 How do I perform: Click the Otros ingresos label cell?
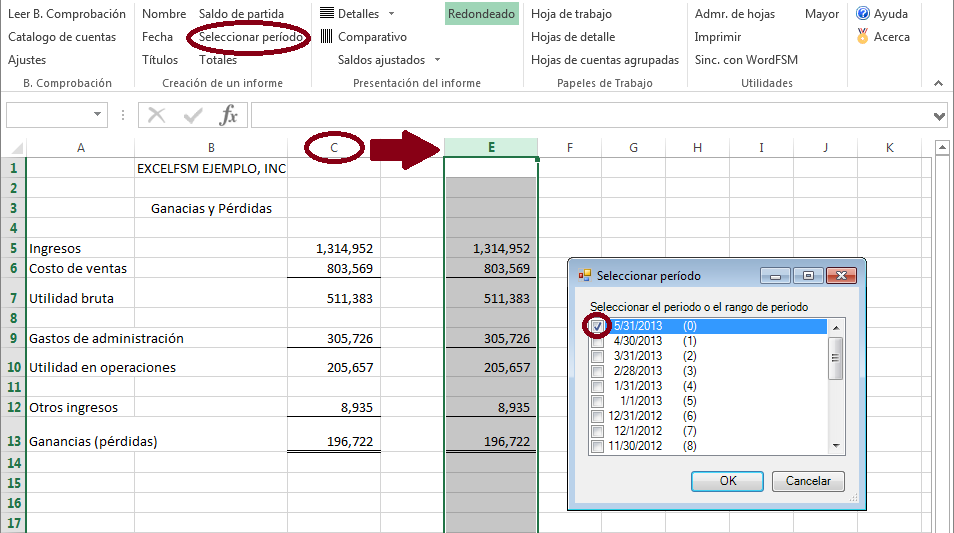coord(81,407)
